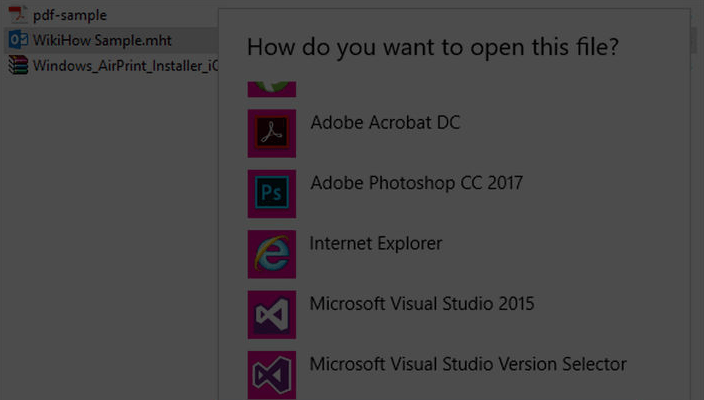Screen dimensions: 704x400
Task: Select the Visual Studio Version Selector icon
Action: [x=272, y=375]
